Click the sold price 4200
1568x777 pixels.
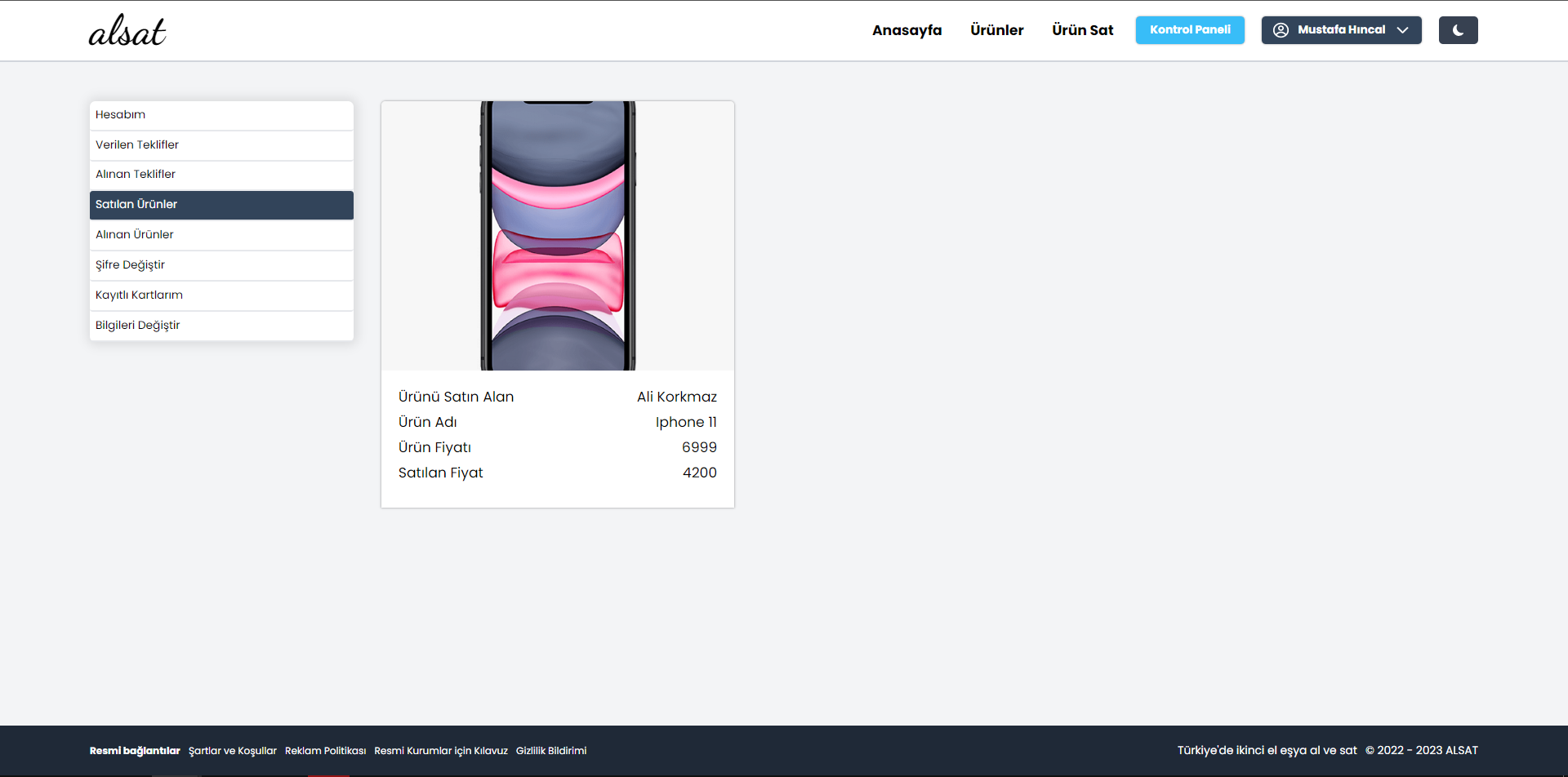click(700, 473)
